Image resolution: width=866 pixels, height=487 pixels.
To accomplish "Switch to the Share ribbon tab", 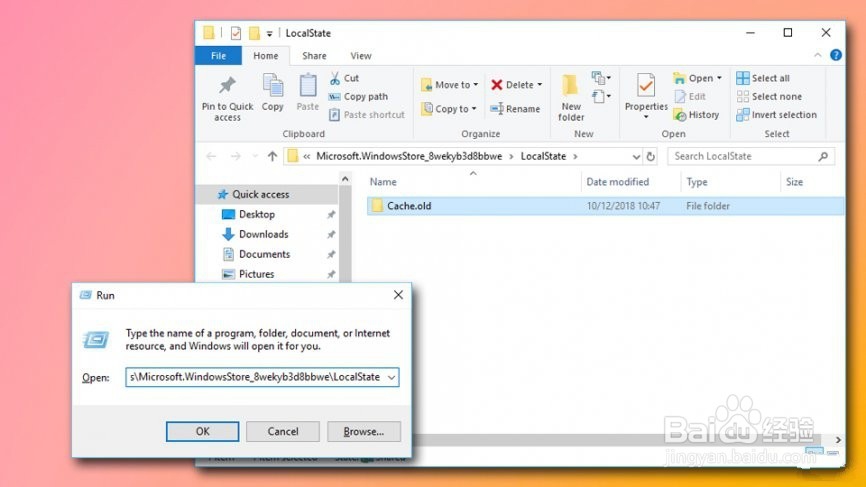I will [x=314, y=56].
